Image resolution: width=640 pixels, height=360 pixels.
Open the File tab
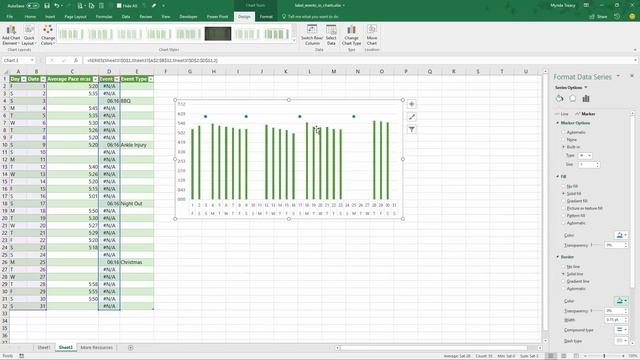tap(9, 17)
